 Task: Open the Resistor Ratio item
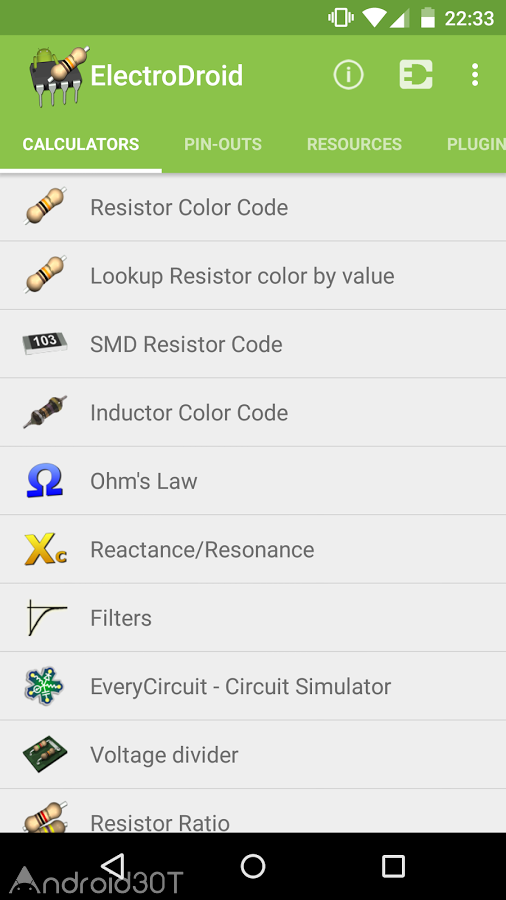pos(253,812)
